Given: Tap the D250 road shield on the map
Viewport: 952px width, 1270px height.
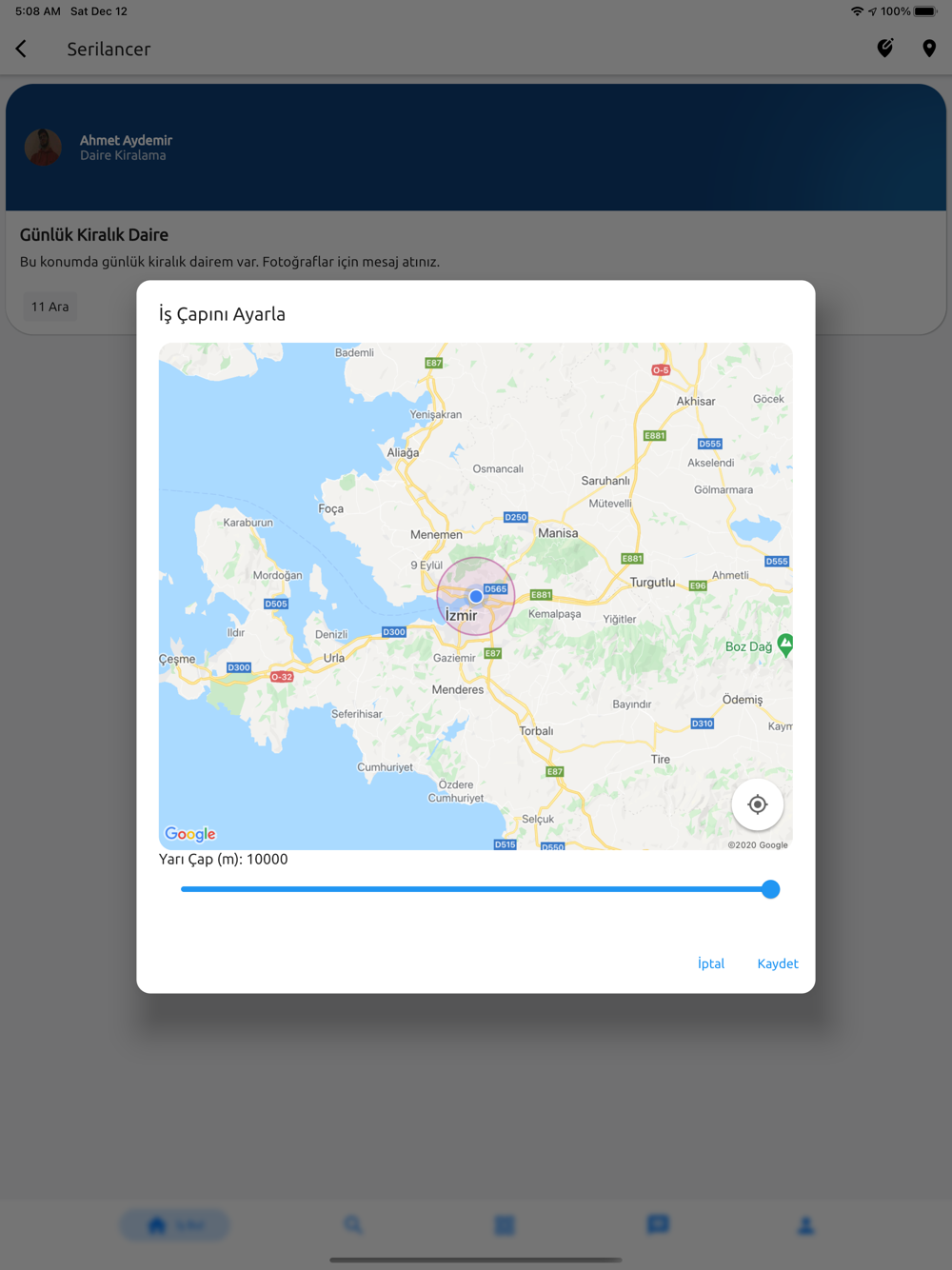Looking at the screenshot, I should click(516, 517).
